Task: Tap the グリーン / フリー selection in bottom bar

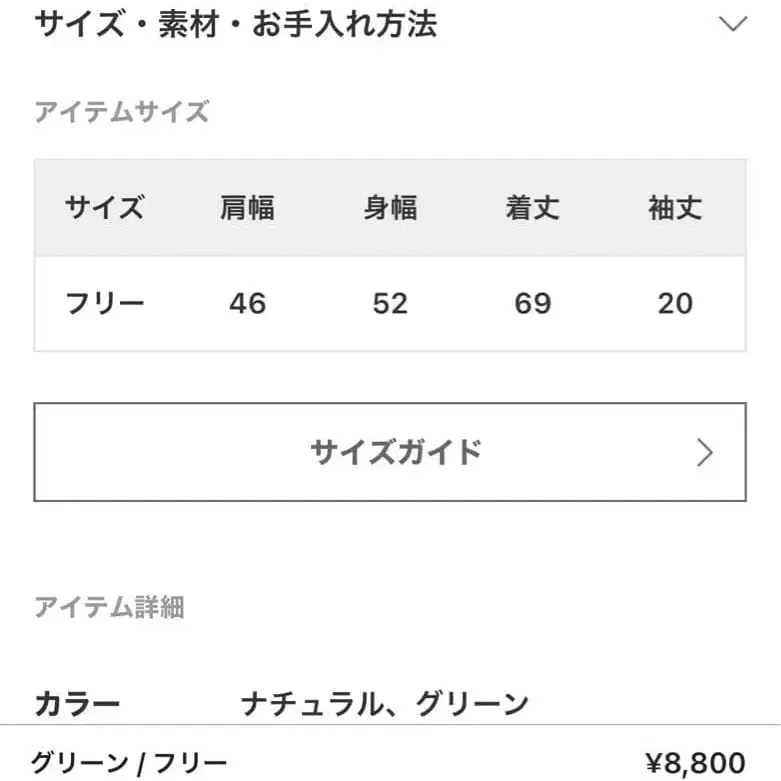Action: coord(129,762)
